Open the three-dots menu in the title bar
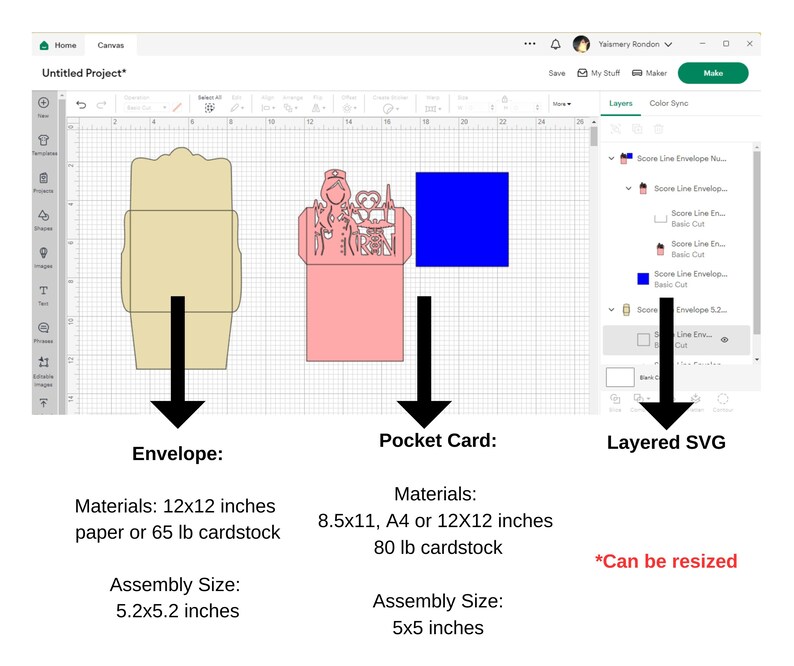The height and width of the screenshot is (666, 794). coord(530,44)
